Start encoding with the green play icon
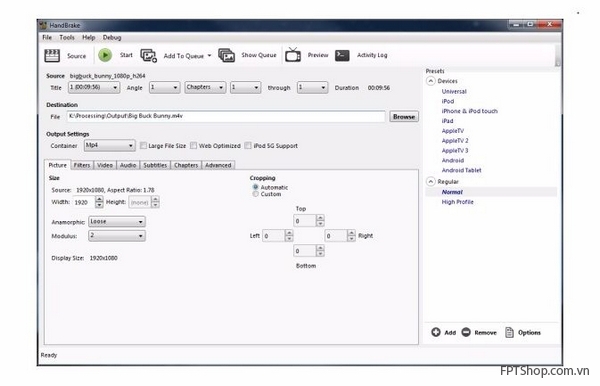 click(105, 55)
